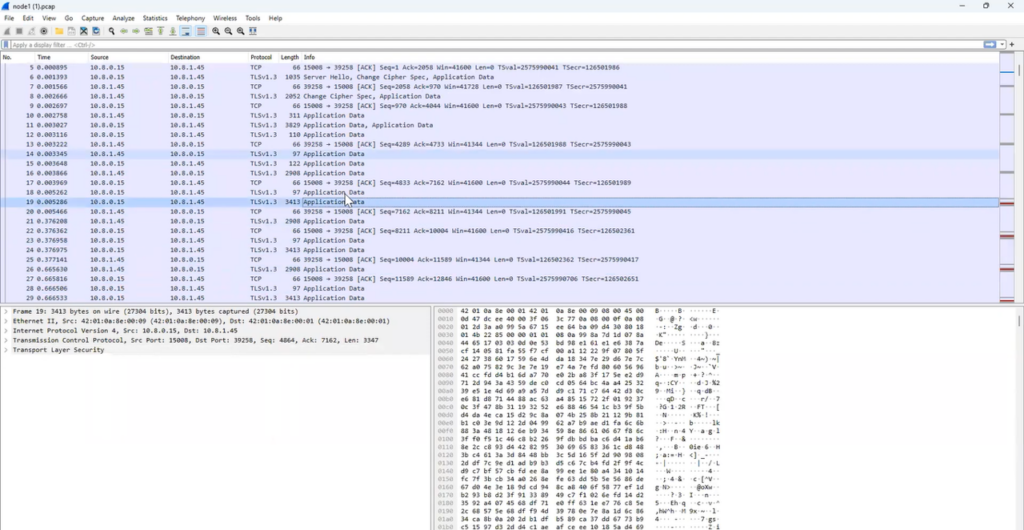Click go to specified packet icon
The height and width of the screenshot is (530, 1024).
(148, 31)
